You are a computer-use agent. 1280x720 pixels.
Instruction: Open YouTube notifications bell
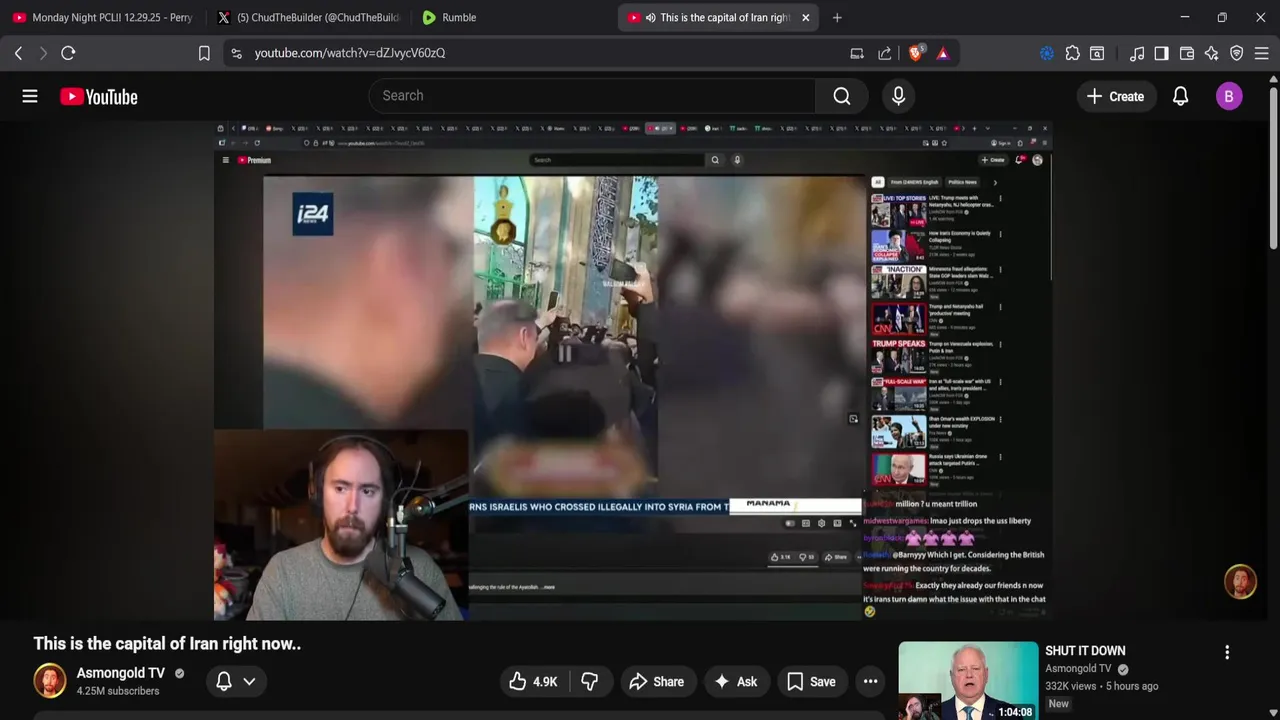point(1180,96)
